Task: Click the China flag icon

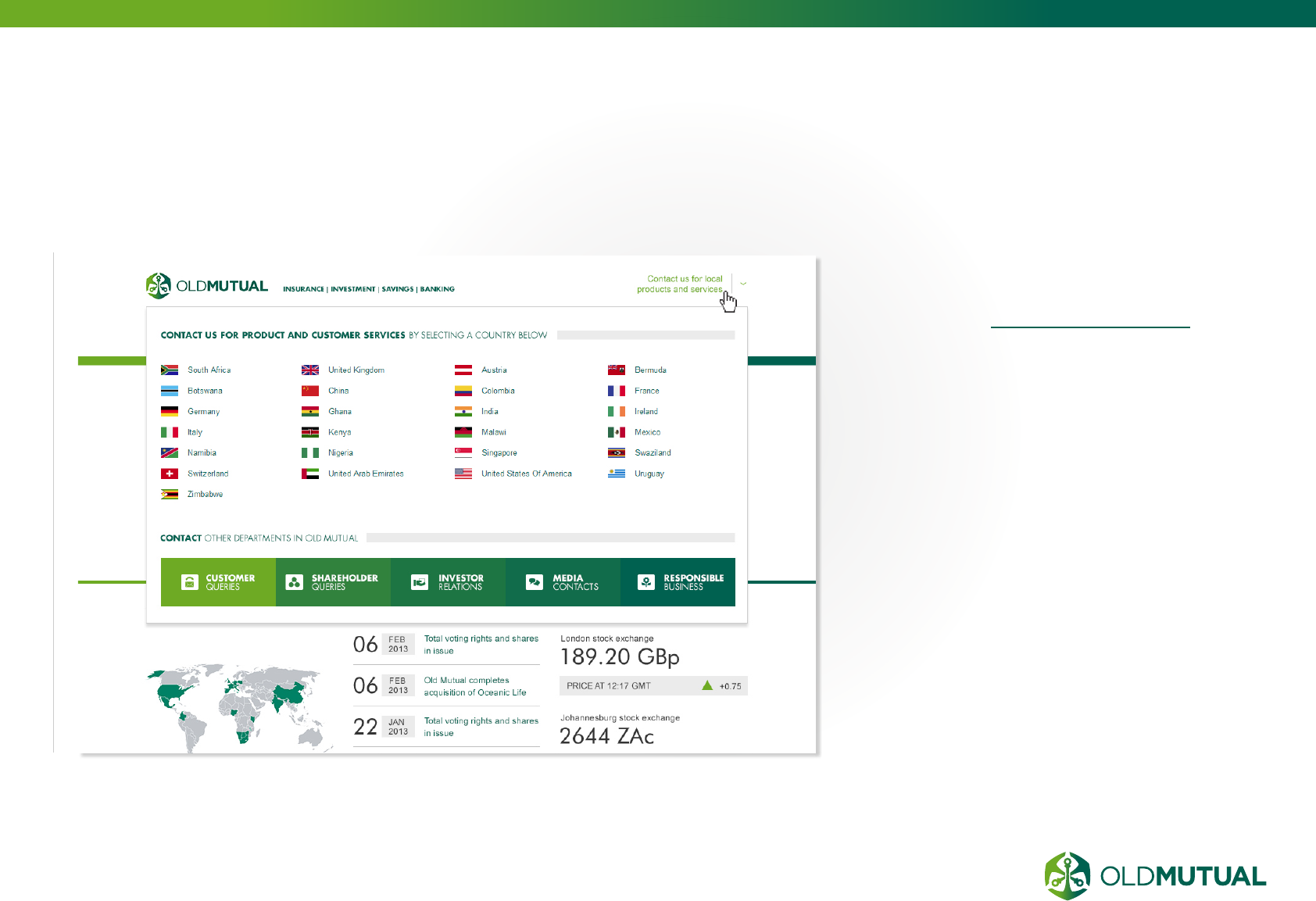Action: coord(310,391)
